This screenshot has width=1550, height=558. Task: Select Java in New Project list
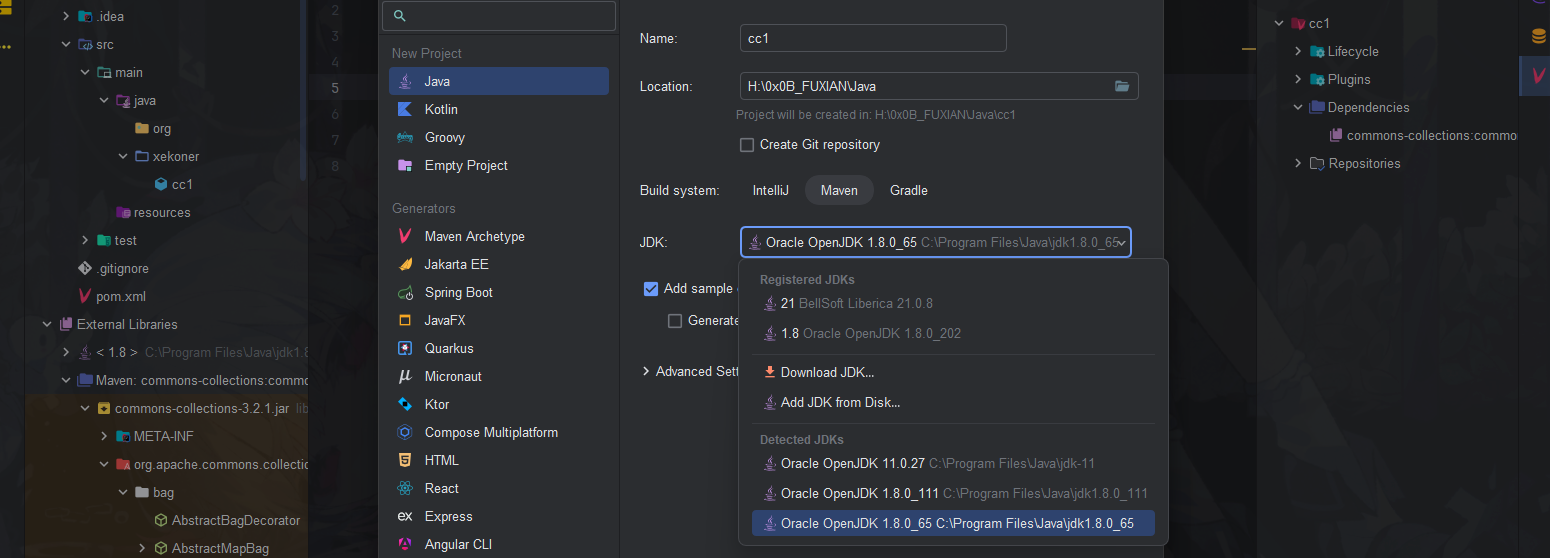pyautogui.click(x=498, y=81)
